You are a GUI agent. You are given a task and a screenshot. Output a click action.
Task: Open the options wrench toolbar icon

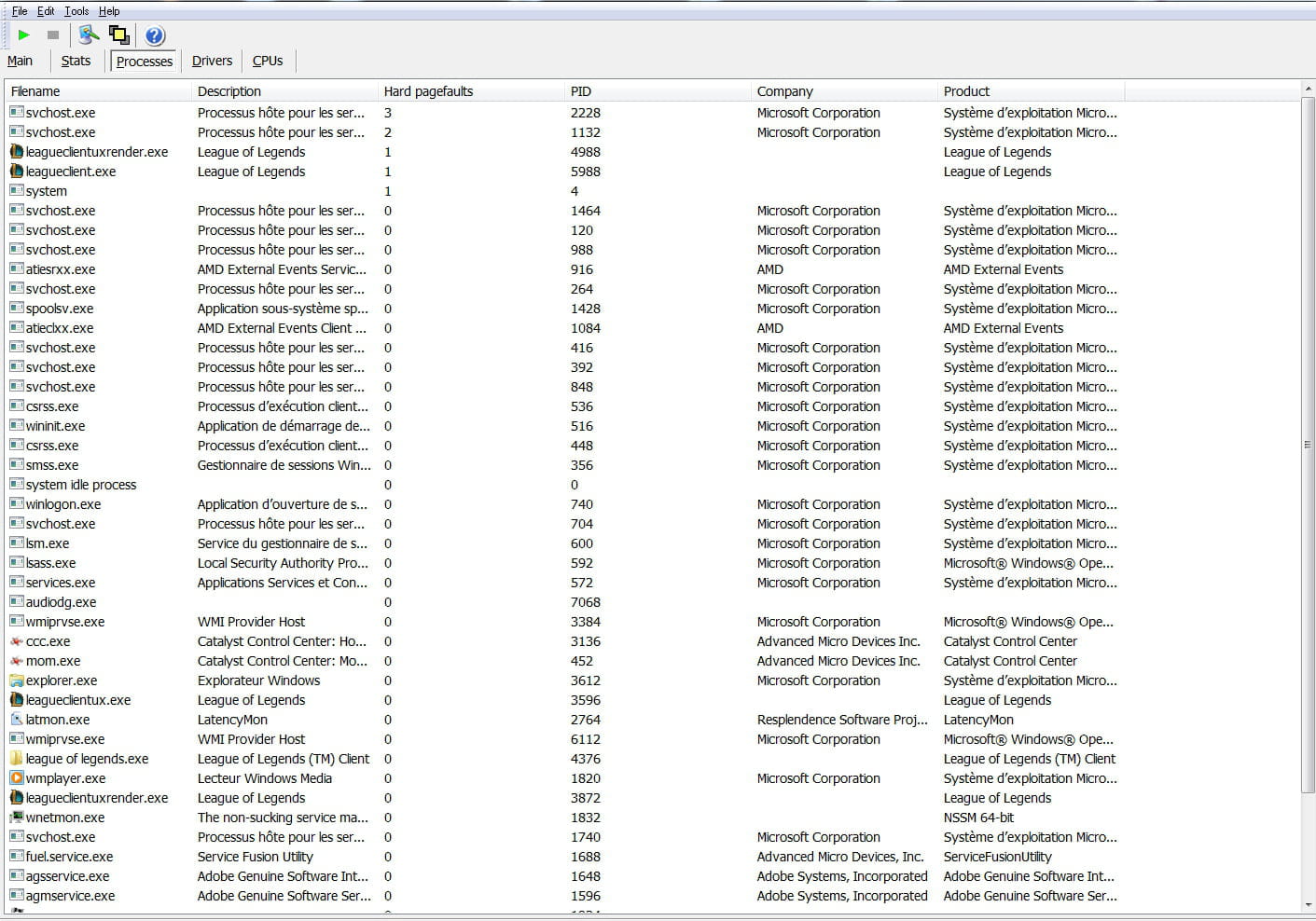pos(89,35)
